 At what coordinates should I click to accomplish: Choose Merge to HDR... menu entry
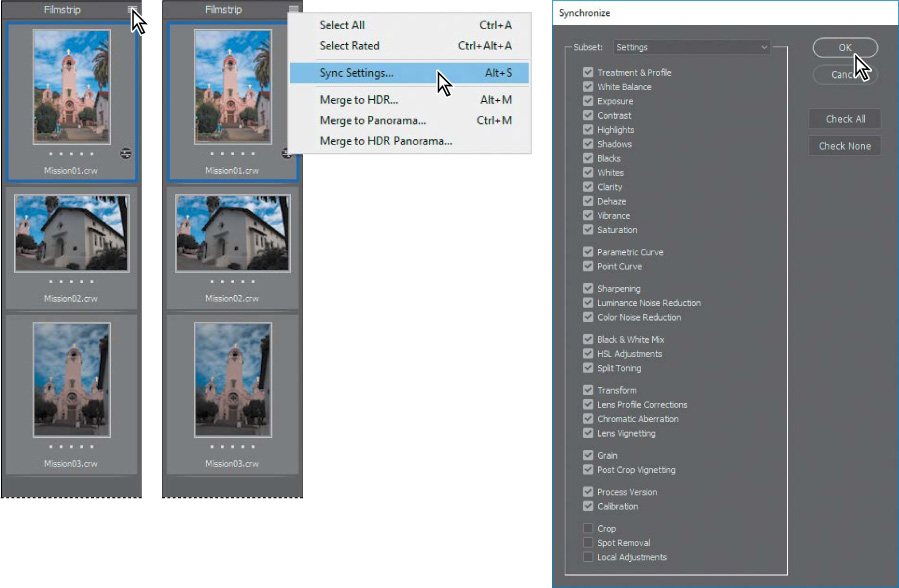409,100
